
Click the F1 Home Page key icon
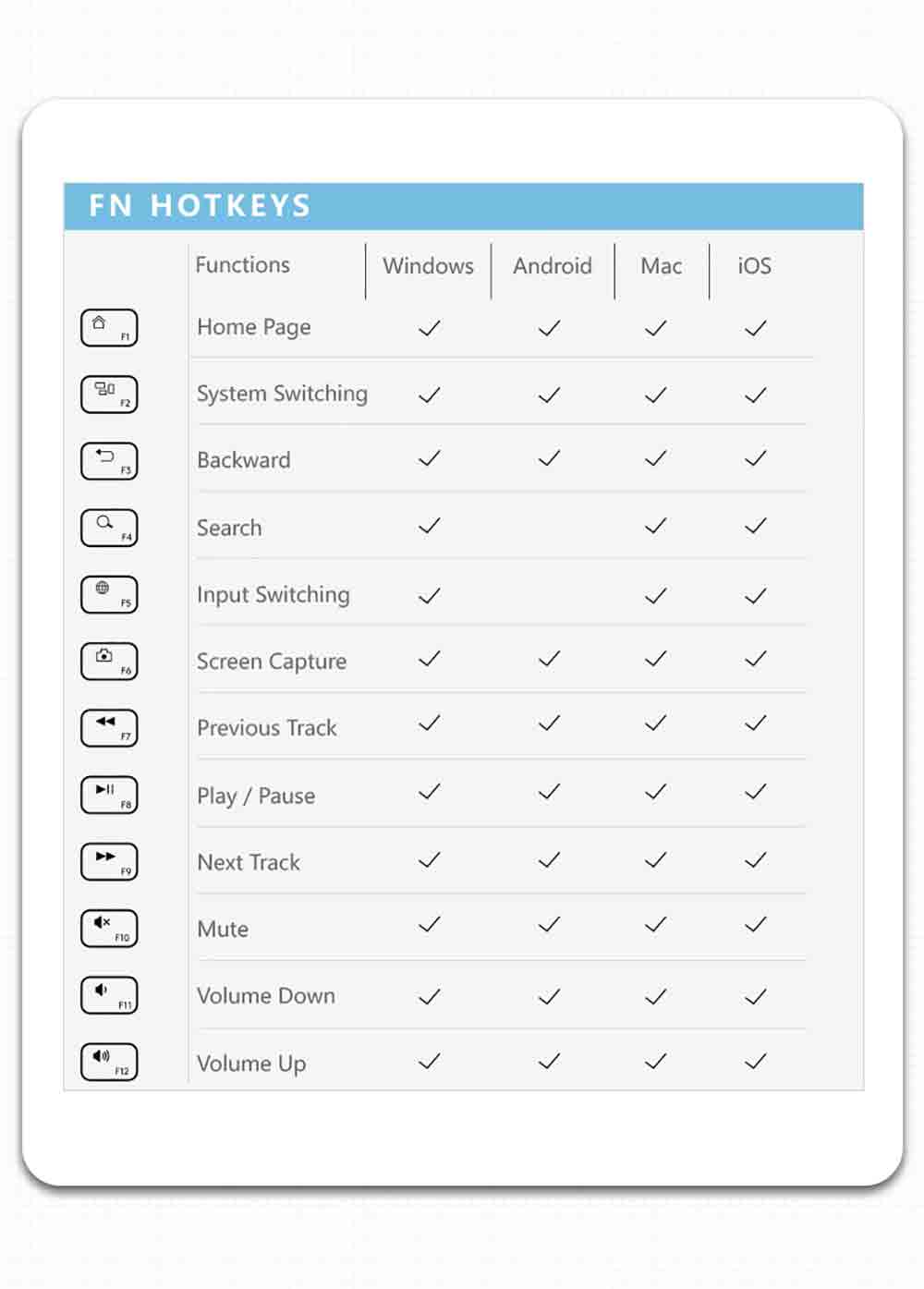click(109, 328)
